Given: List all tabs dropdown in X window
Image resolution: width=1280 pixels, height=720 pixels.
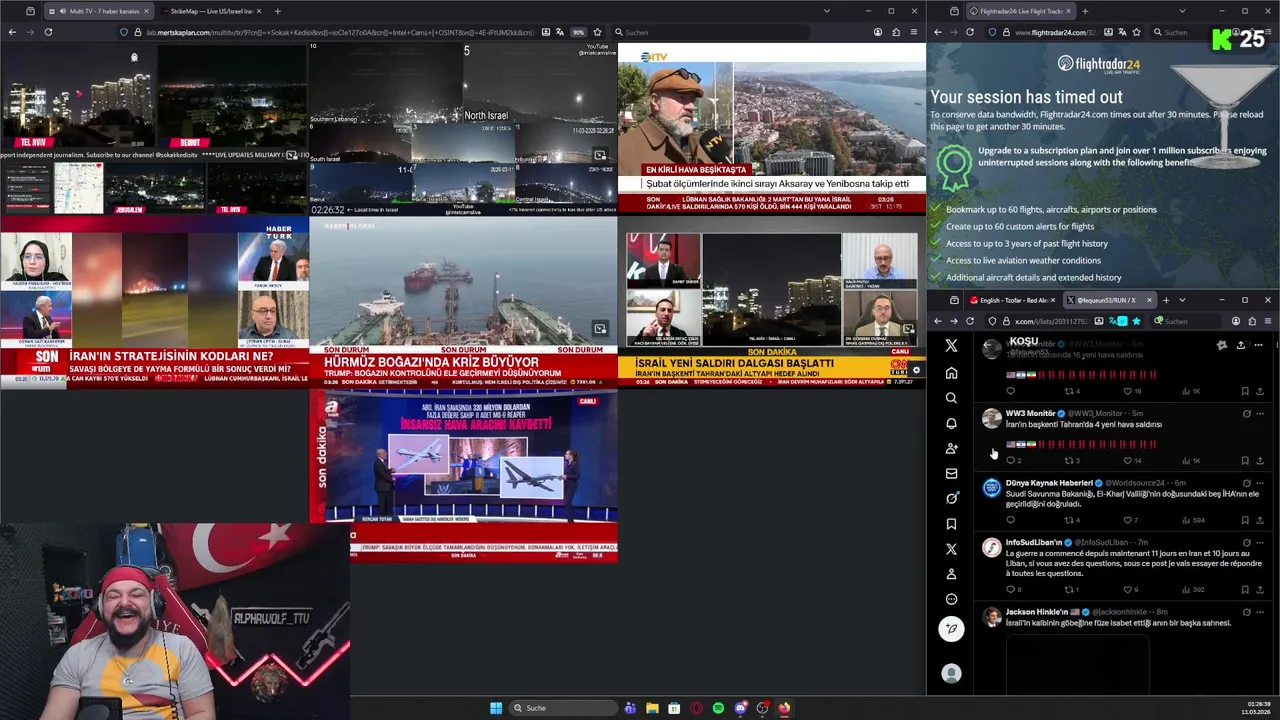Looking at the screenshot, I should click(x=1182, y=300).
